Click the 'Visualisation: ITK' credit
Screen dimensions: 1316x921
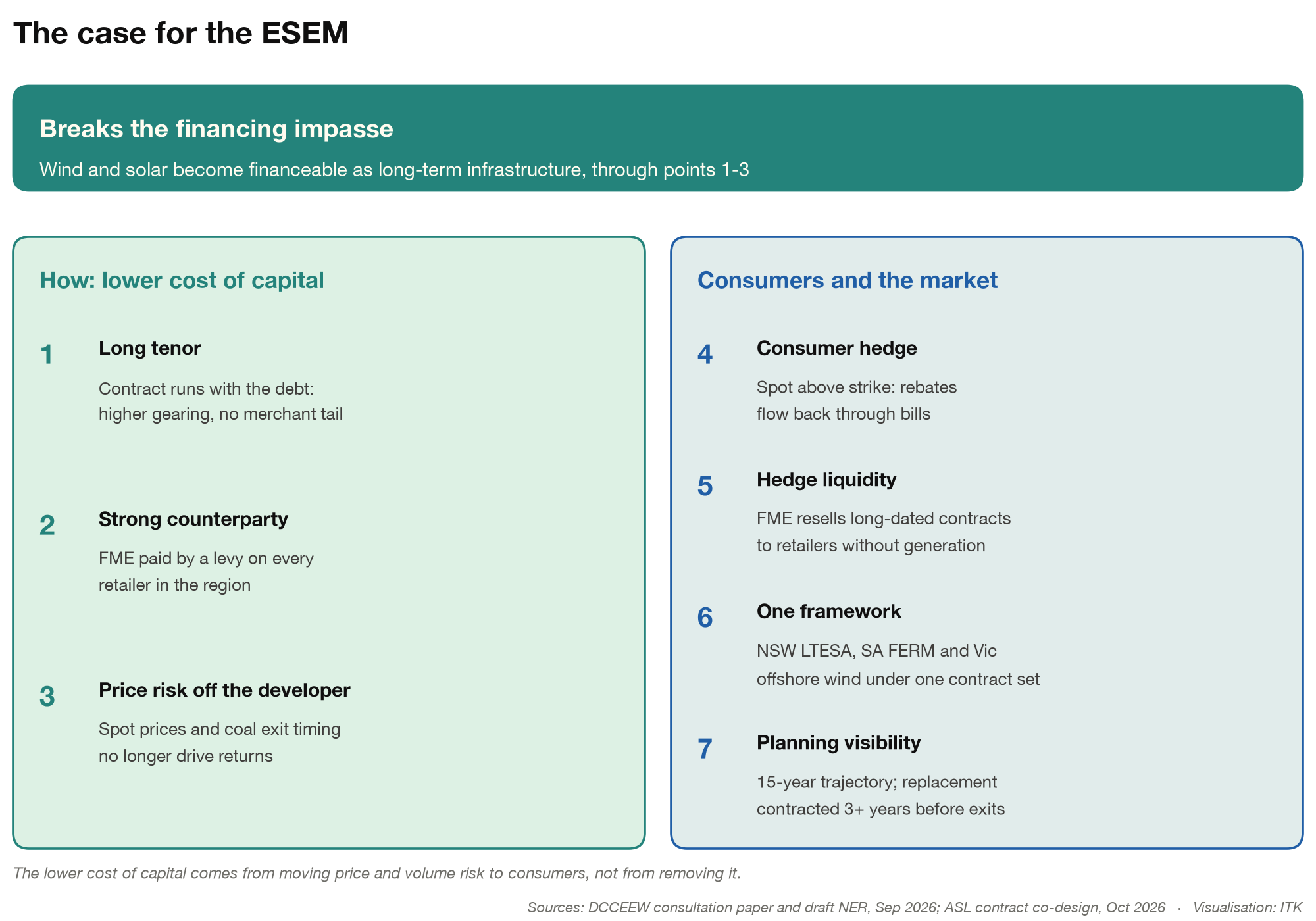click(x=1248, y=907)
